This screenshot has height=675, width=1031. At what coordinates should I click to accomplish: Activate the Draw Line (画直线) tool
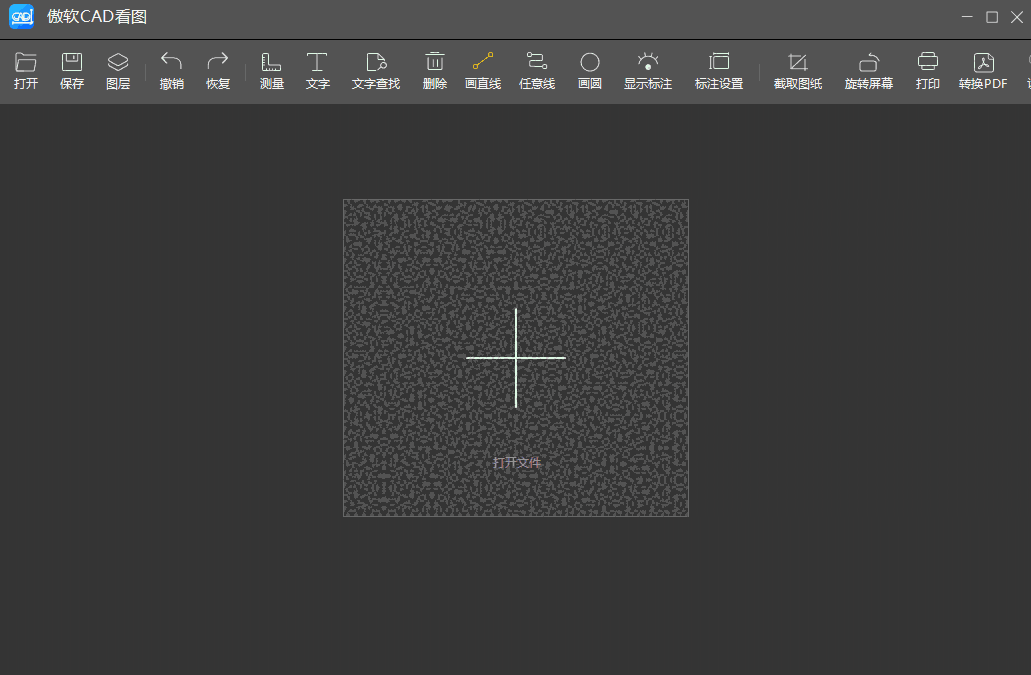[483, 63]
